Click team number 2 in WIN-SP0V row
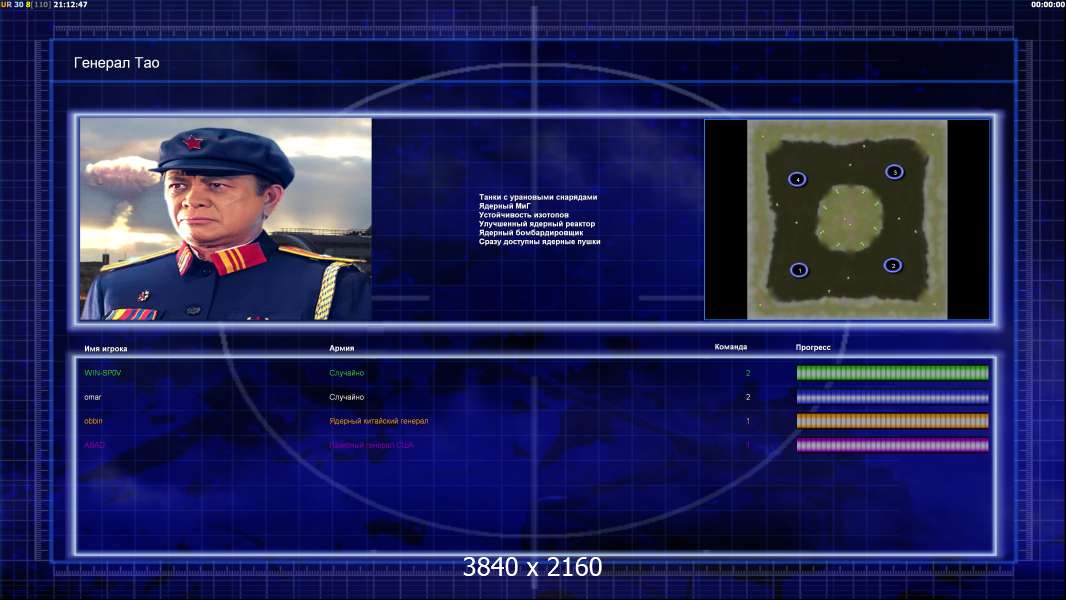The image size is (1066, 600). 748,373
